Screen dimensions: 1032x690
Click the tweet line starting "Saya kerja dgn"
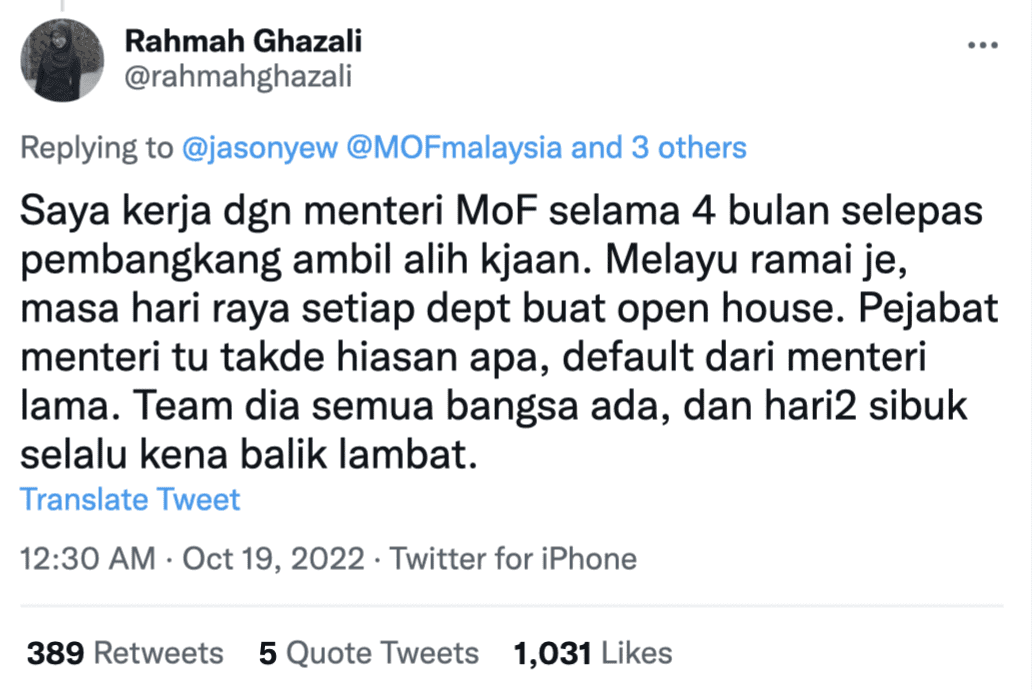tap(502, 211)
